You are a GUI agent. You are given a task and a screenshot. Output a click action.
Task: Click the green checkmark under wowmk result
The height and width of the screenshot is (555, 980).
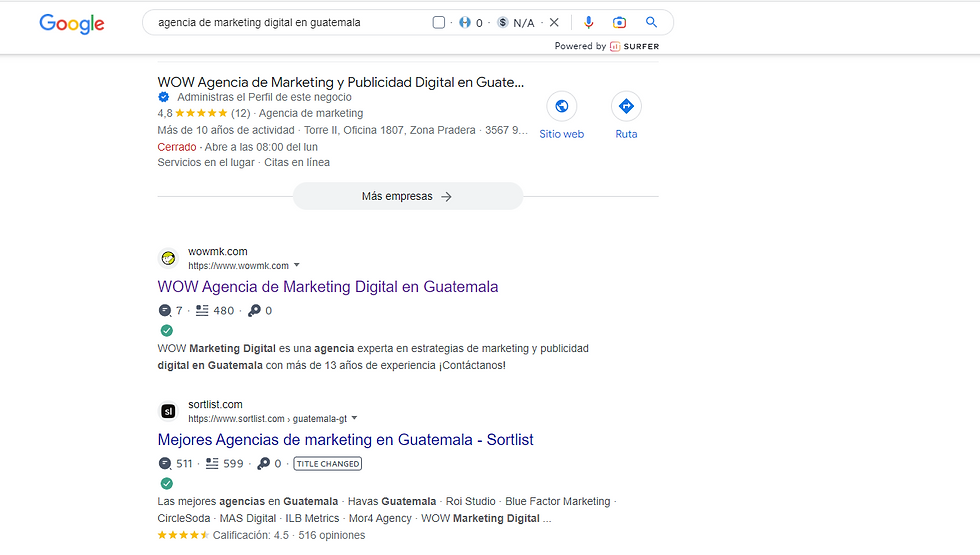166,331
